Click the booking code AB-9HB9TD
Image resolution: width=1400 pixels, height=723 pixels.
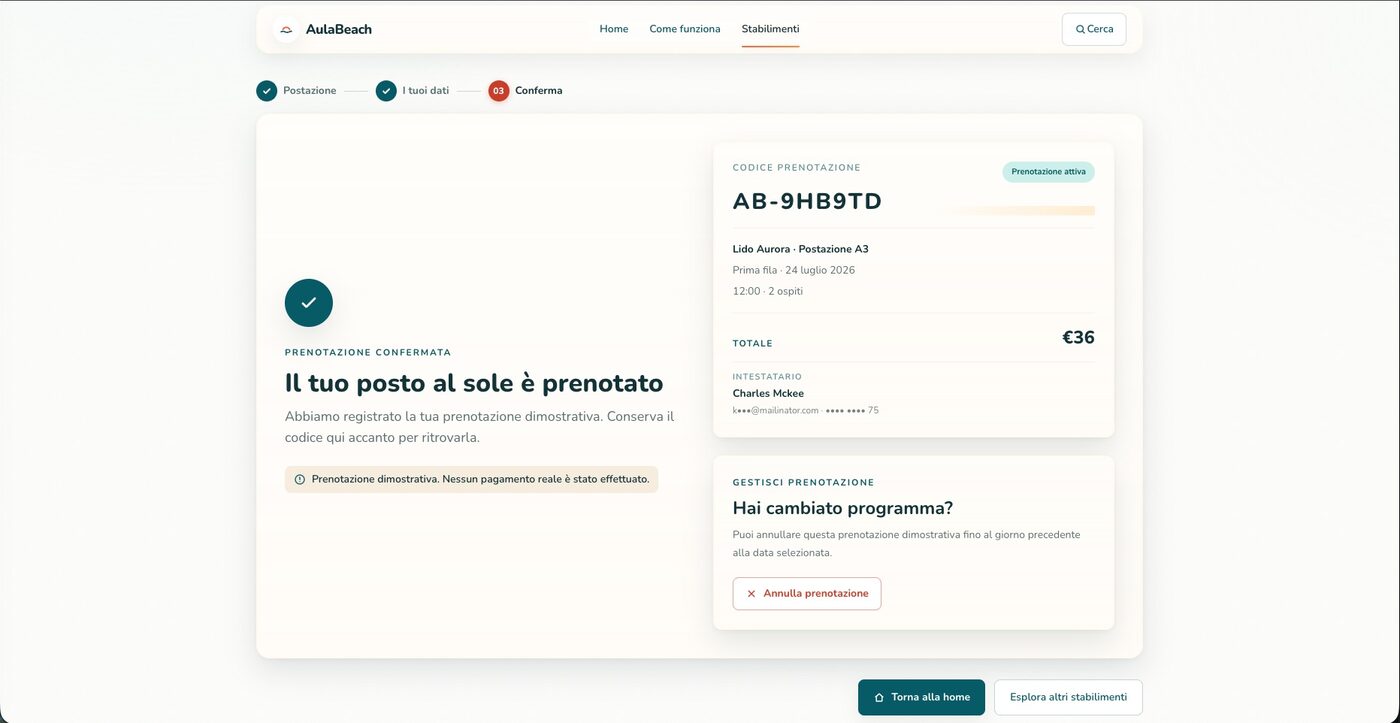(x=808, y=202)
